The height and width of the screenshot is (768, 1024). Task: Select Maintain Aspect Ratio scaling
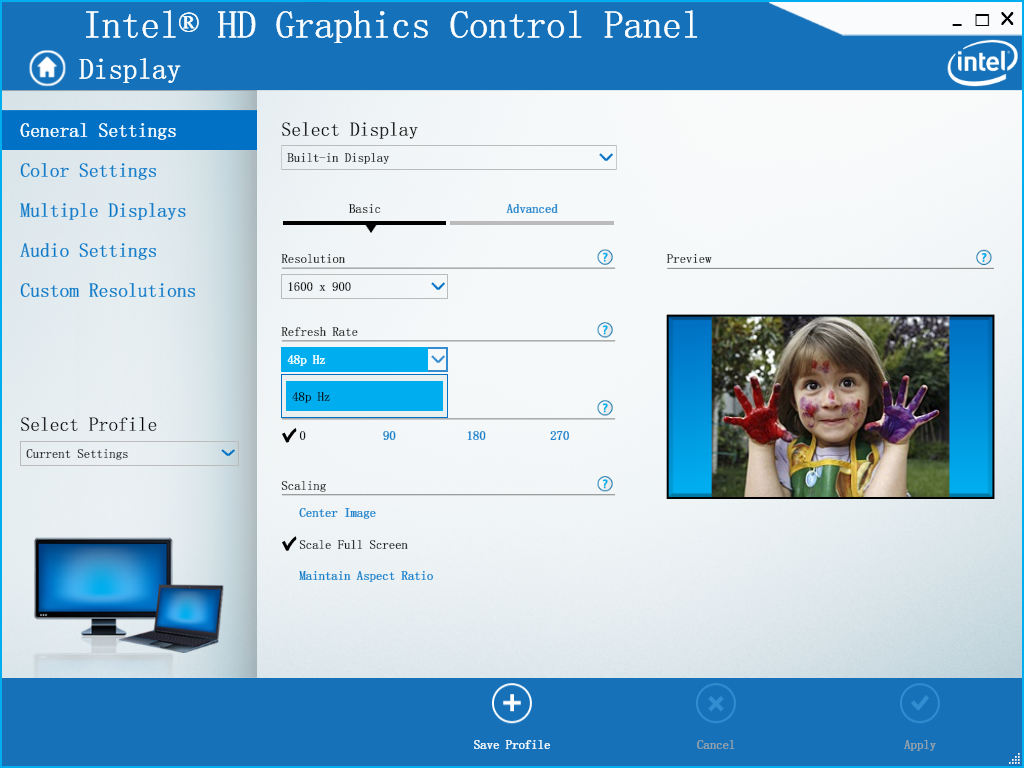tap(365, 576)
